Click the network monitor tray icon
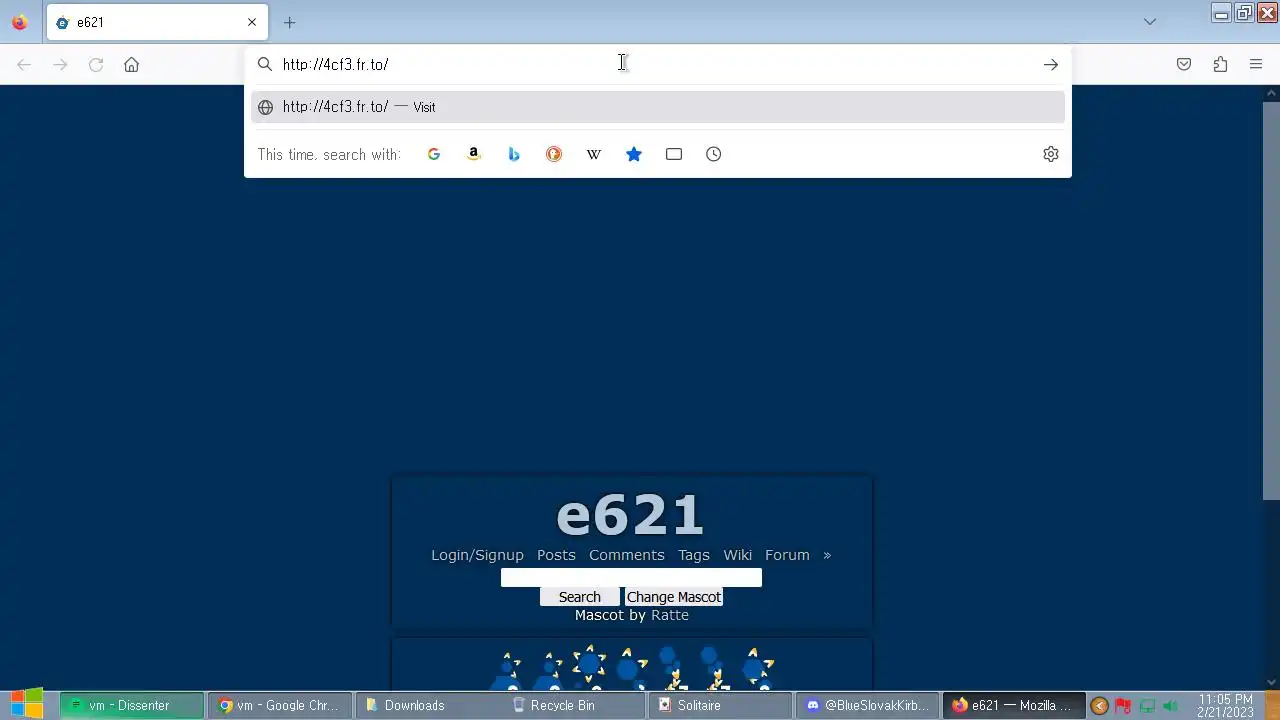 point(1147,706)
